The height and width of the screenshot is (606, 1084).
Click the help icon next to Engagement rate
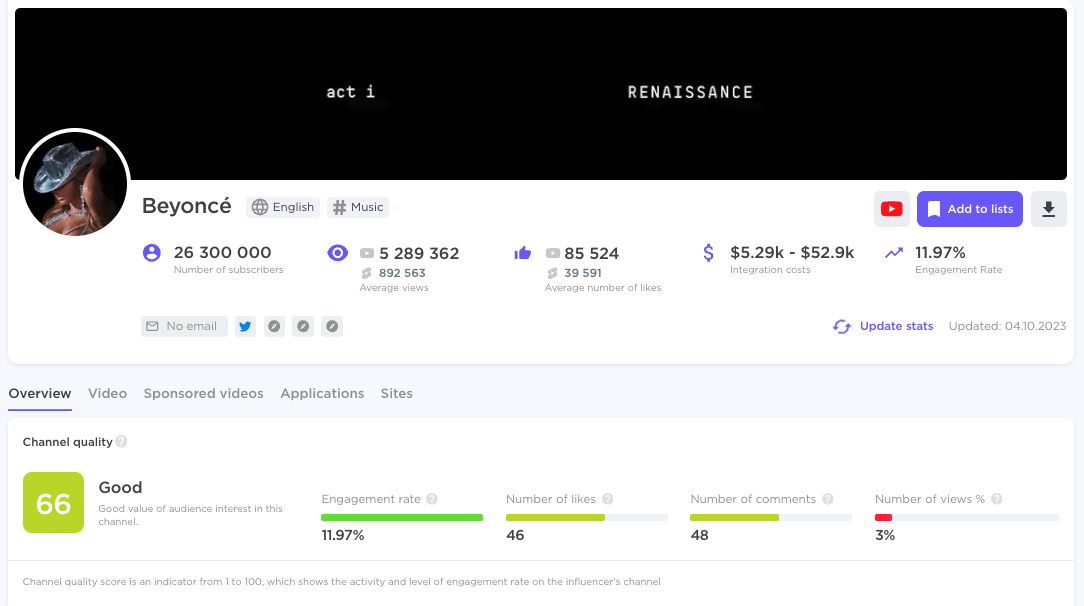click(432, 499)
